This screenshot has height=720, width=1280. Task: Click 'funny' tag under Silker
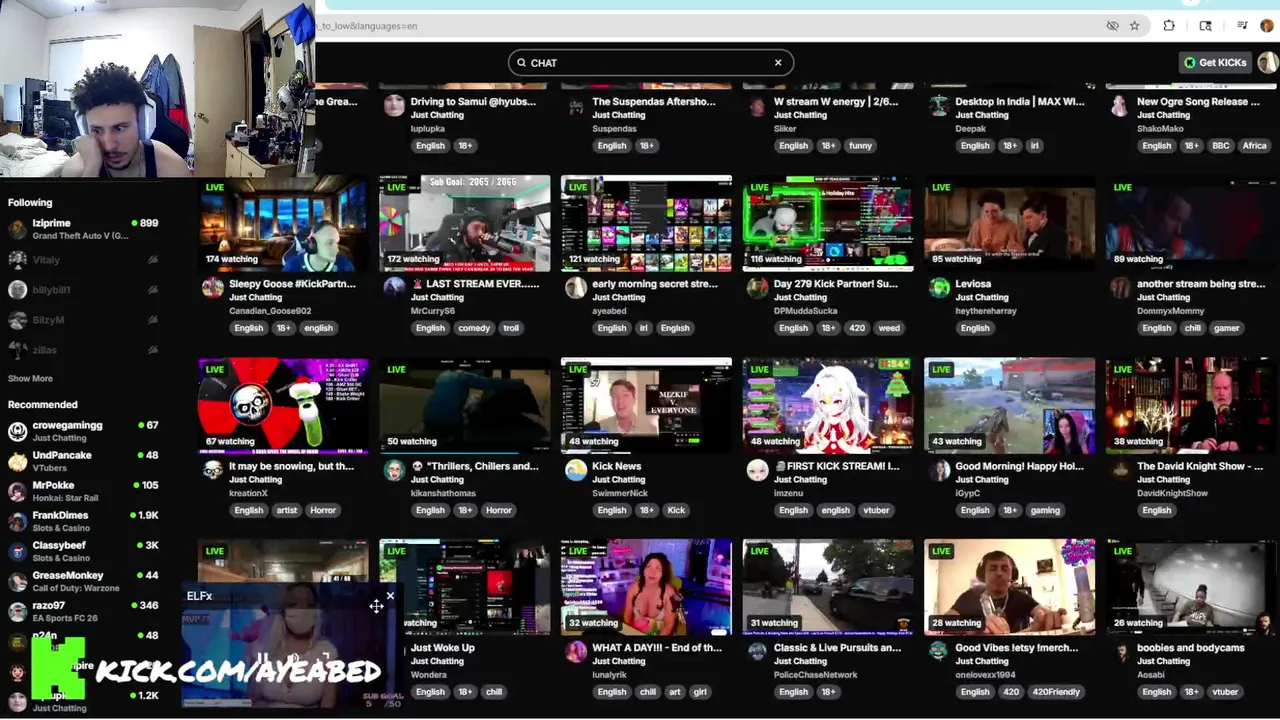860,146
